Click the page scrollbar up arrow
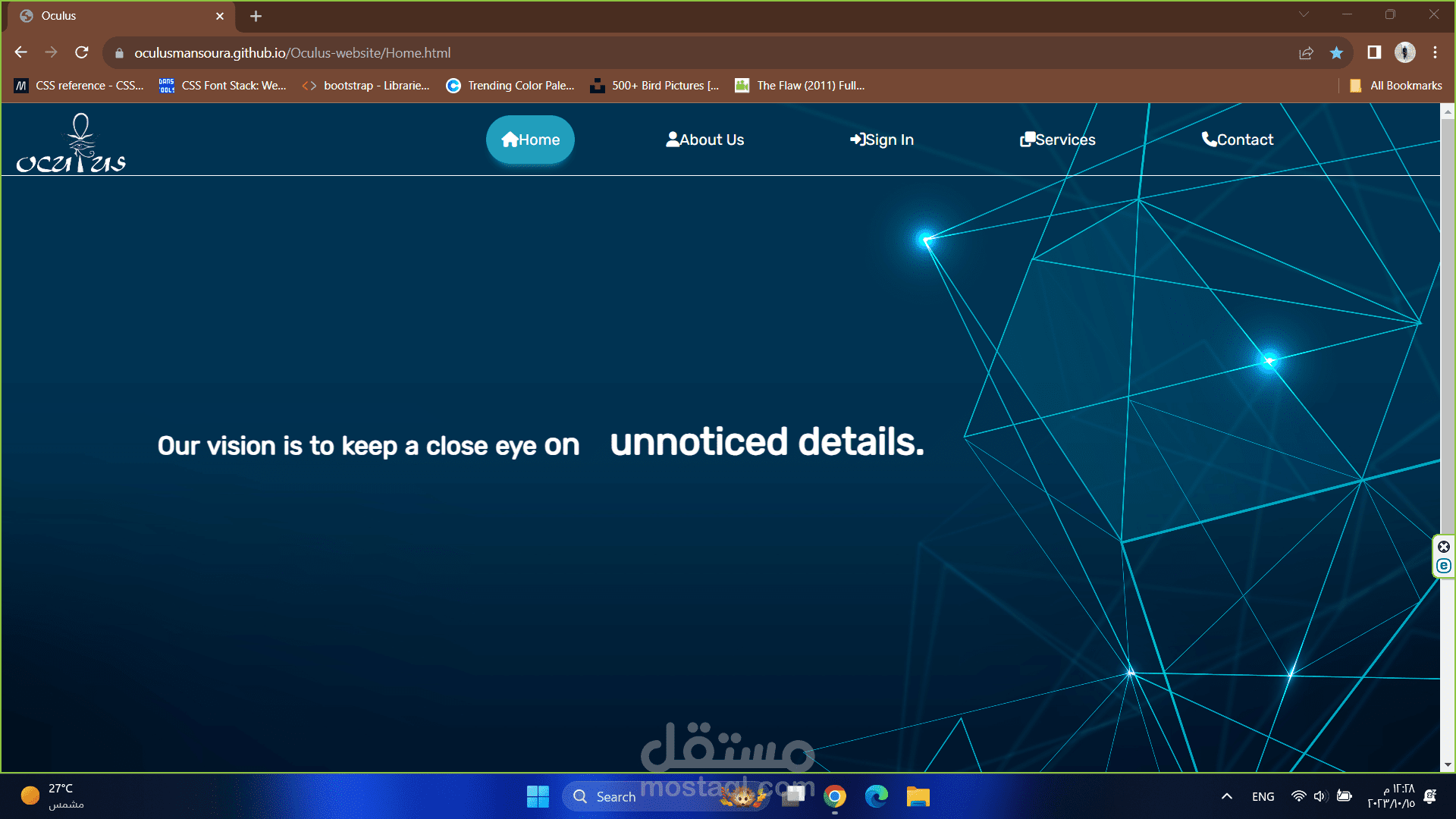Image resolution: width=1456 pixels, height=819 pixels. (x=1448, y=111)
